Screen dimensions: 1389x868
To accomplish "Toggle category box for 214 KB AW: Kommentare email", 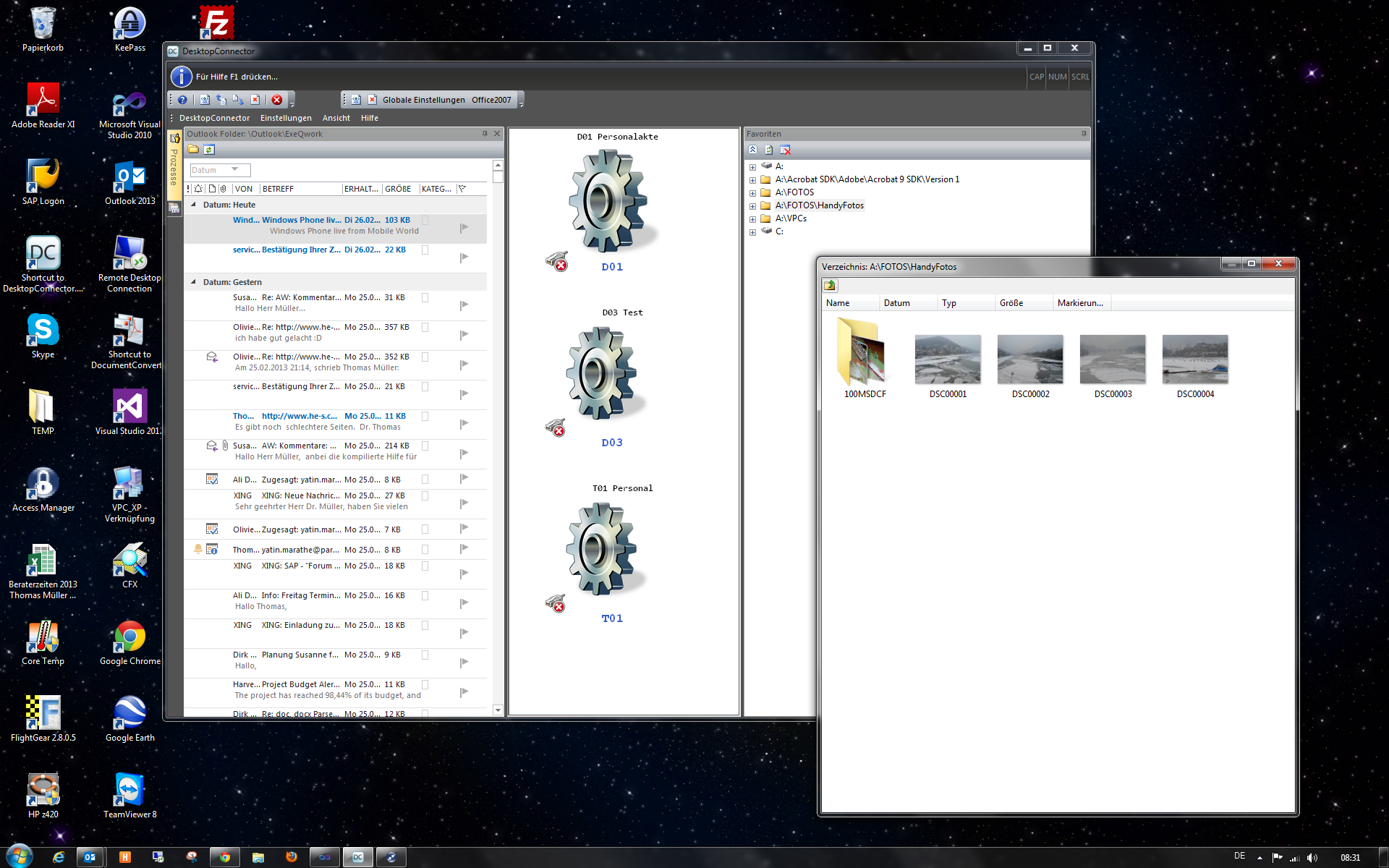I will [x=425, y=446].
